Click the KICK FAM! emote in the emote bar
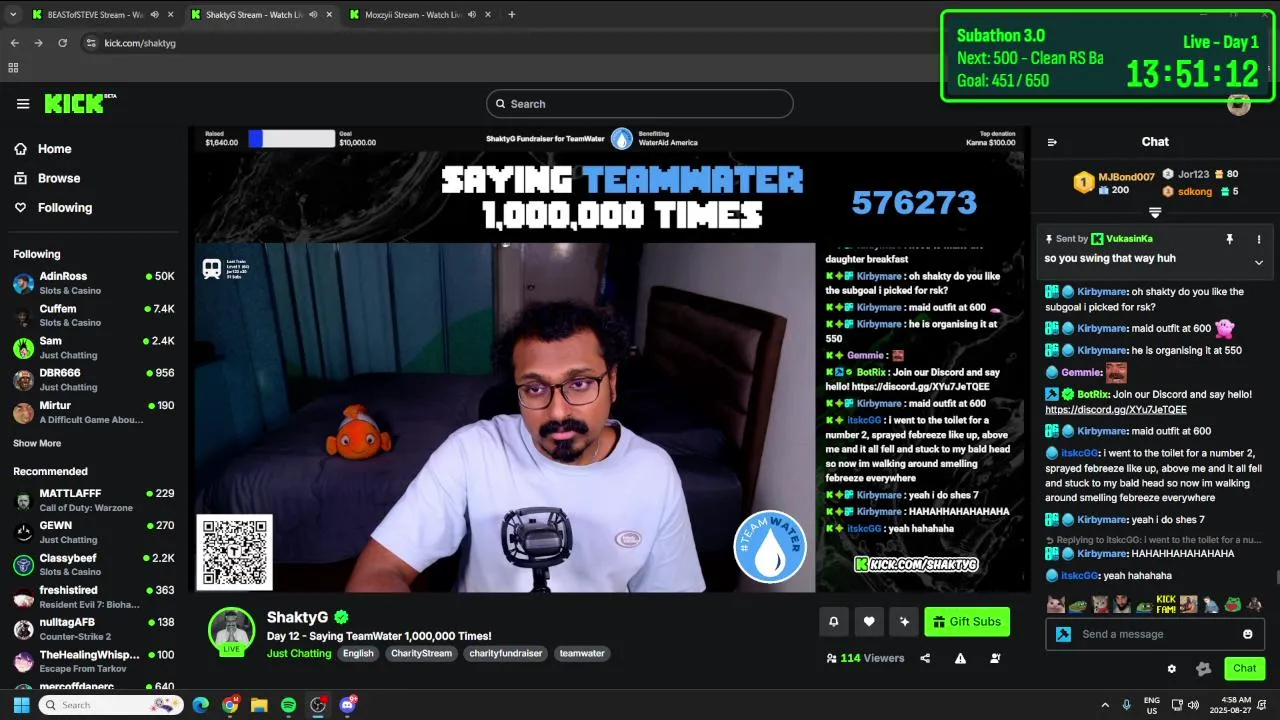 pyautogui.click(x=1166, y=604)
